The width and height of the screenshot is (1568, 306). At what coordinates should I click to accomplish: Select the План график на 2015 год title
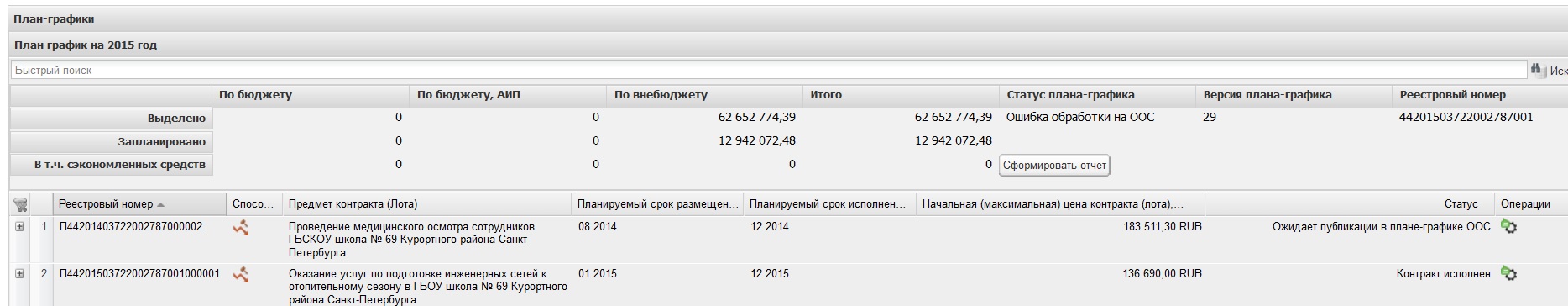86,45
